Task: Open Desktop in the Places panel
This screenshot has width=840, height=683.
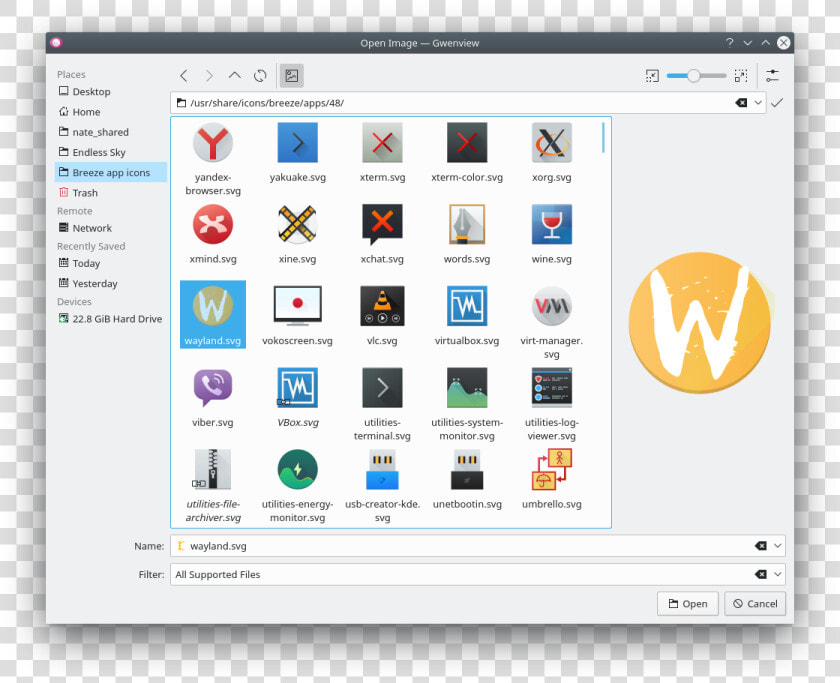Action: coord(111,92)
